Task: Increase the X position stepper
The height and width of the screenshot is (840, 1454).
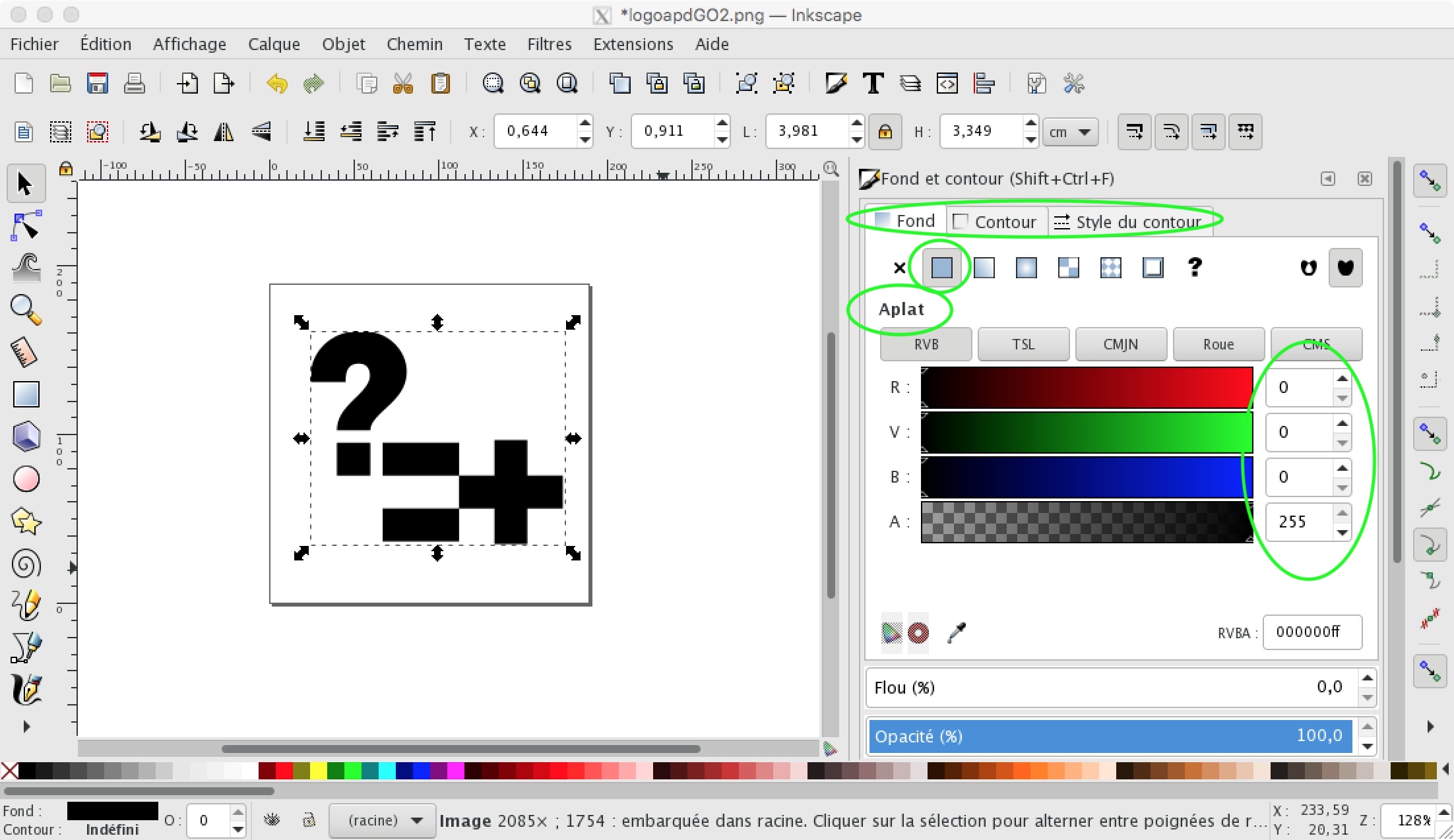Action: (x=585, y=123)
